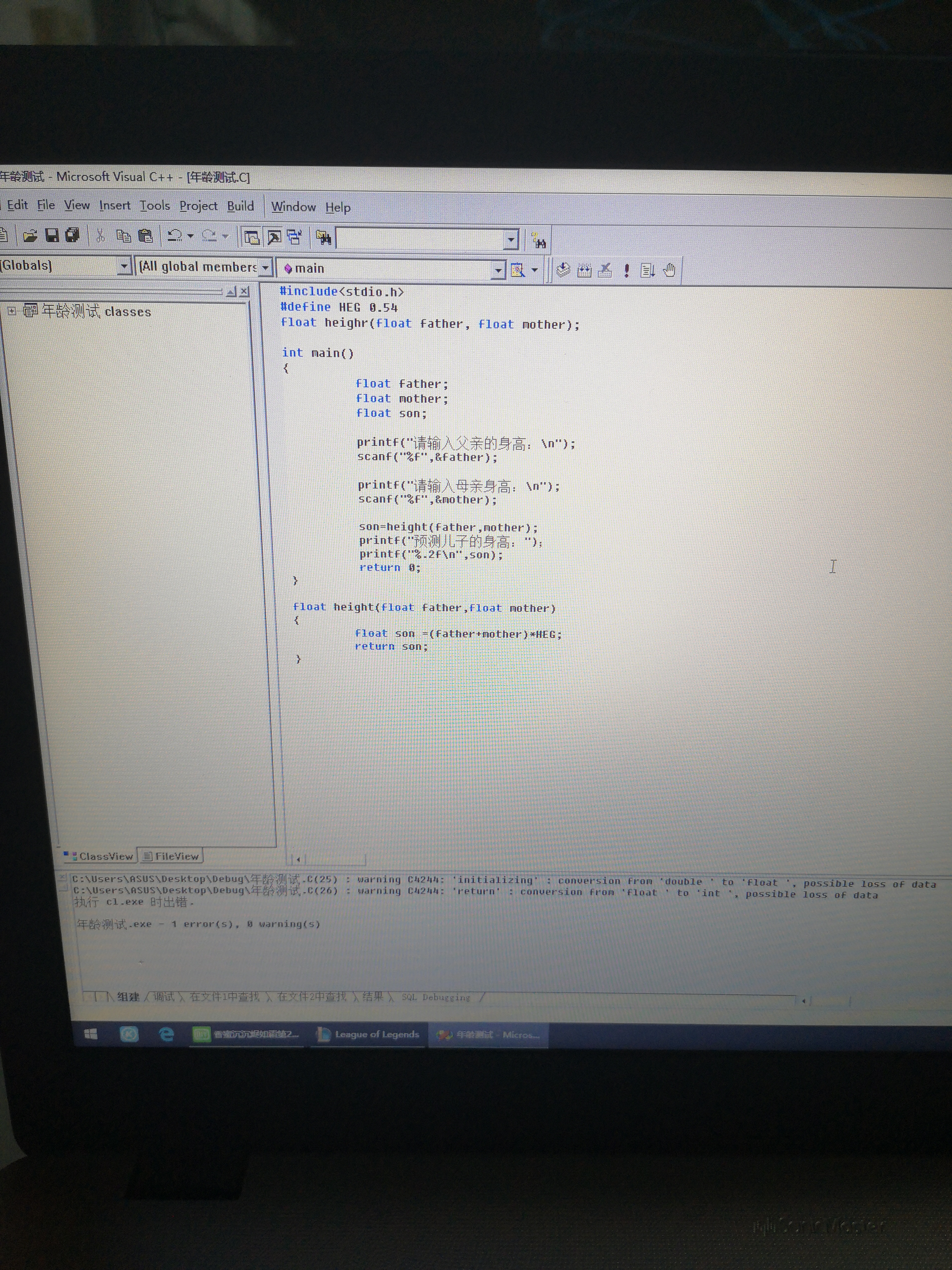Select the 结果 output tab
The width and height of the screenshot is (952, 1270).
click(x=373, y=997)
